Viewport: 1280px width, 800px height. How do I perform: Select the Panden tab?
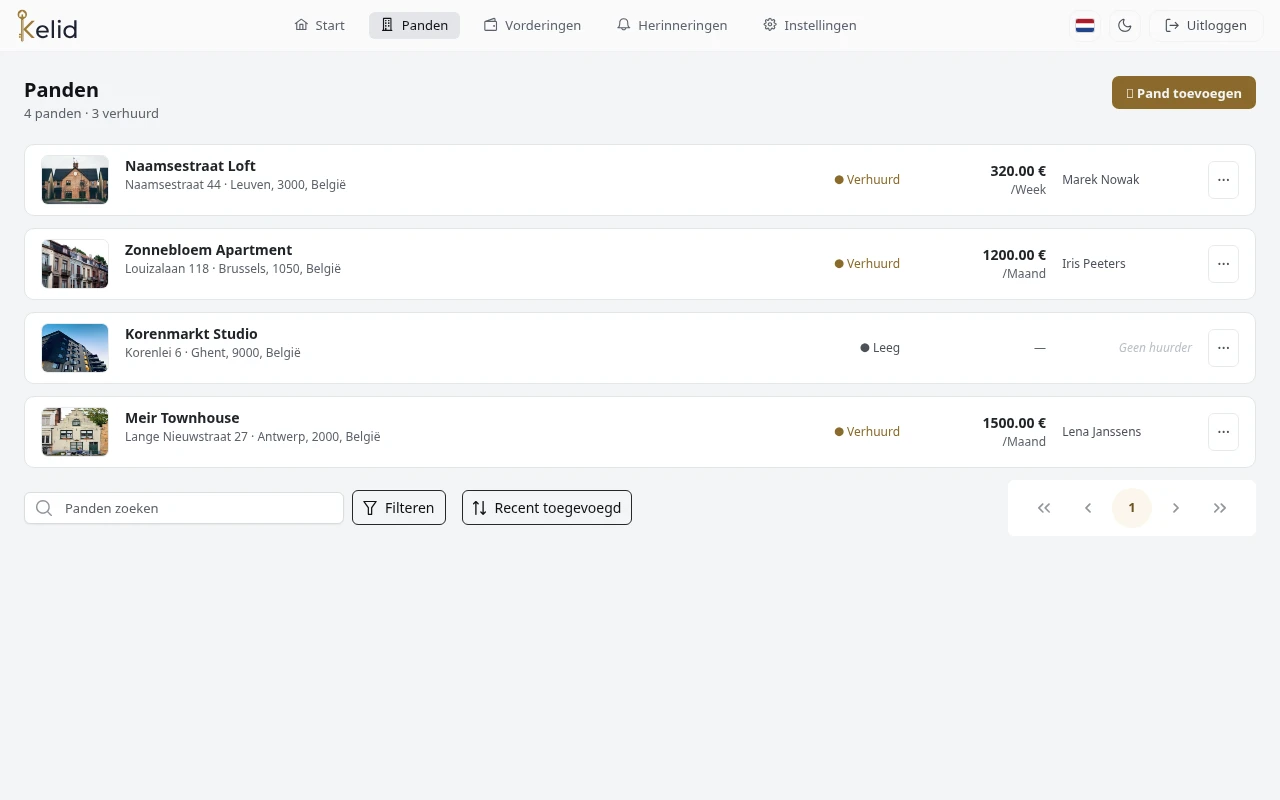[414, 26]
